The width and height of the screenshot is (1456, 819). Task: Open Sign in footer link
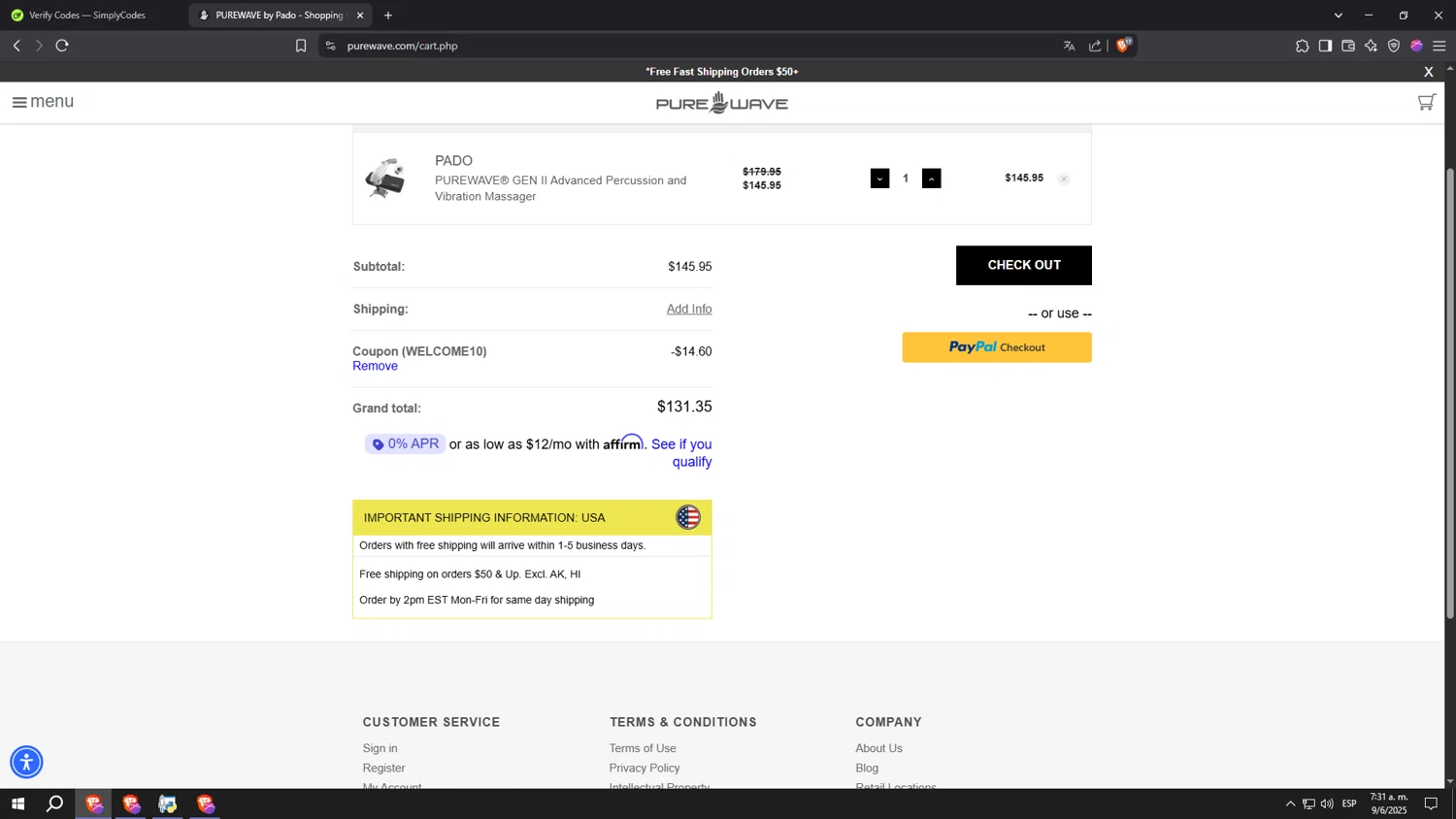[x=380, y=748]
